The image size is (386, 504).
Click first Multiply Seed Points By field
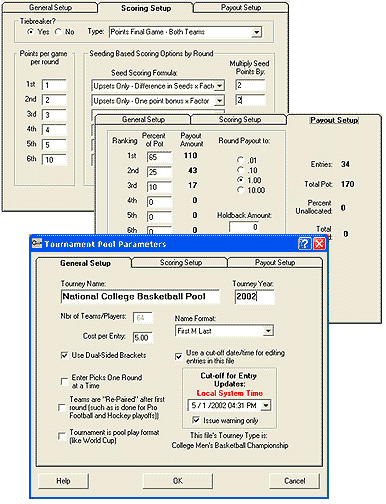click(x=251, y=85)
